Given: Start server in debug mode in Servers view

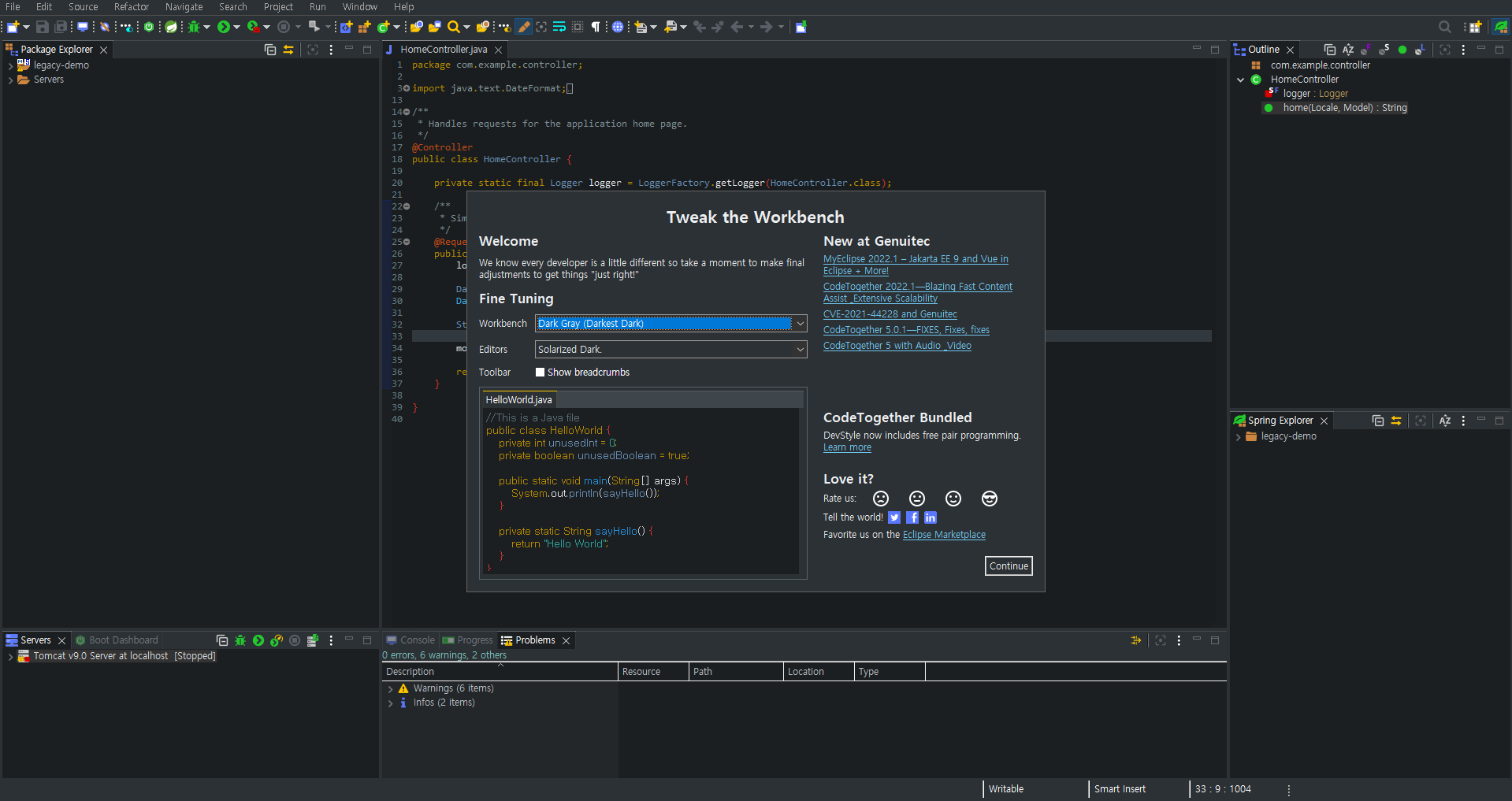Looking at the screenshot, I should click(240, 640).
